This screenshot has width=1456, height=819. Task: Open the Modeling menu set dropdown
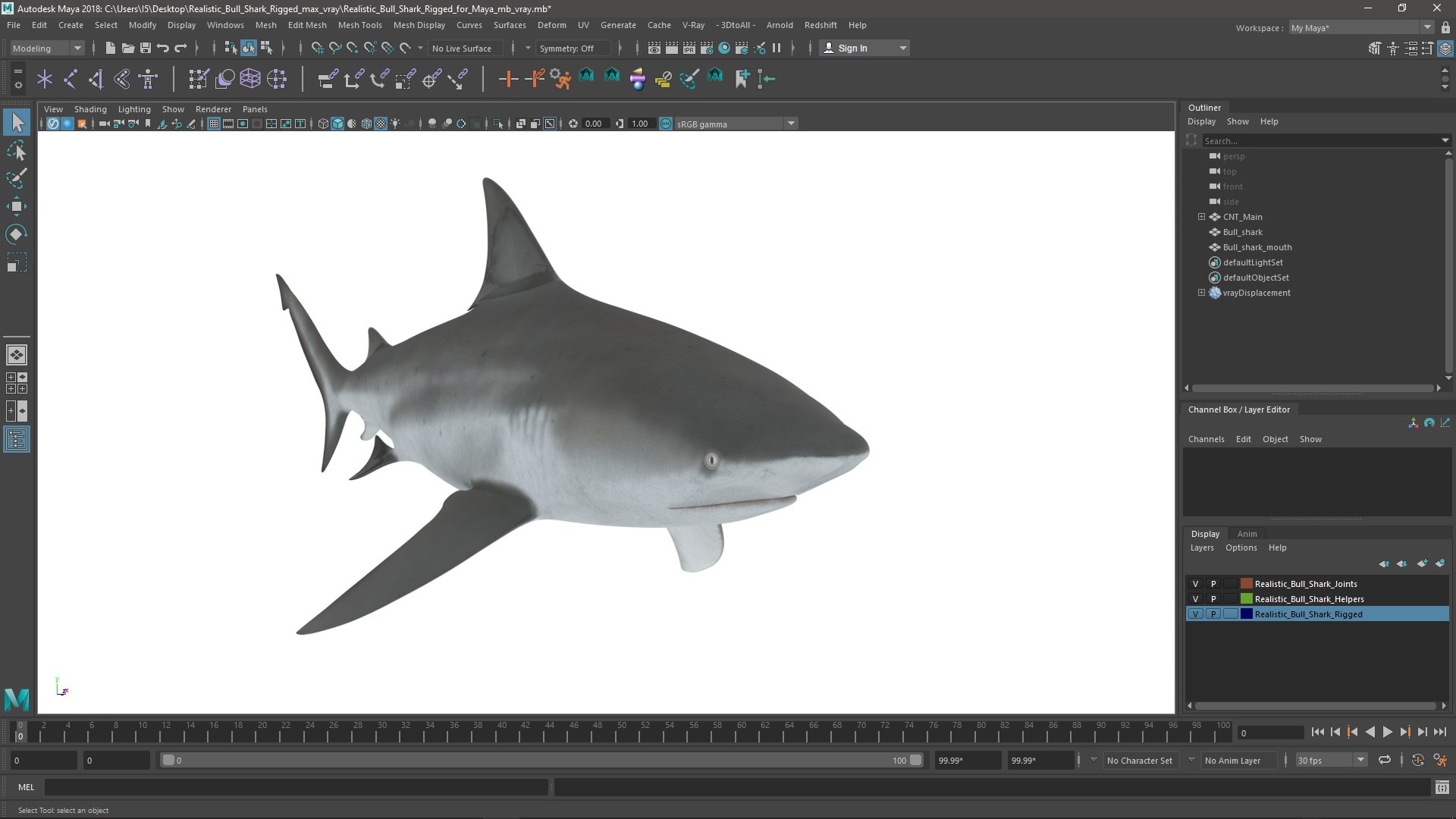(47, 48)
